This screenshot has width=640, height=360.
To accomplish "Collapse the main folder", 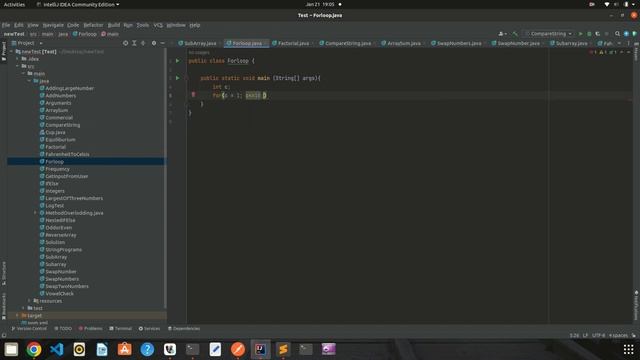I will (23, 73).
